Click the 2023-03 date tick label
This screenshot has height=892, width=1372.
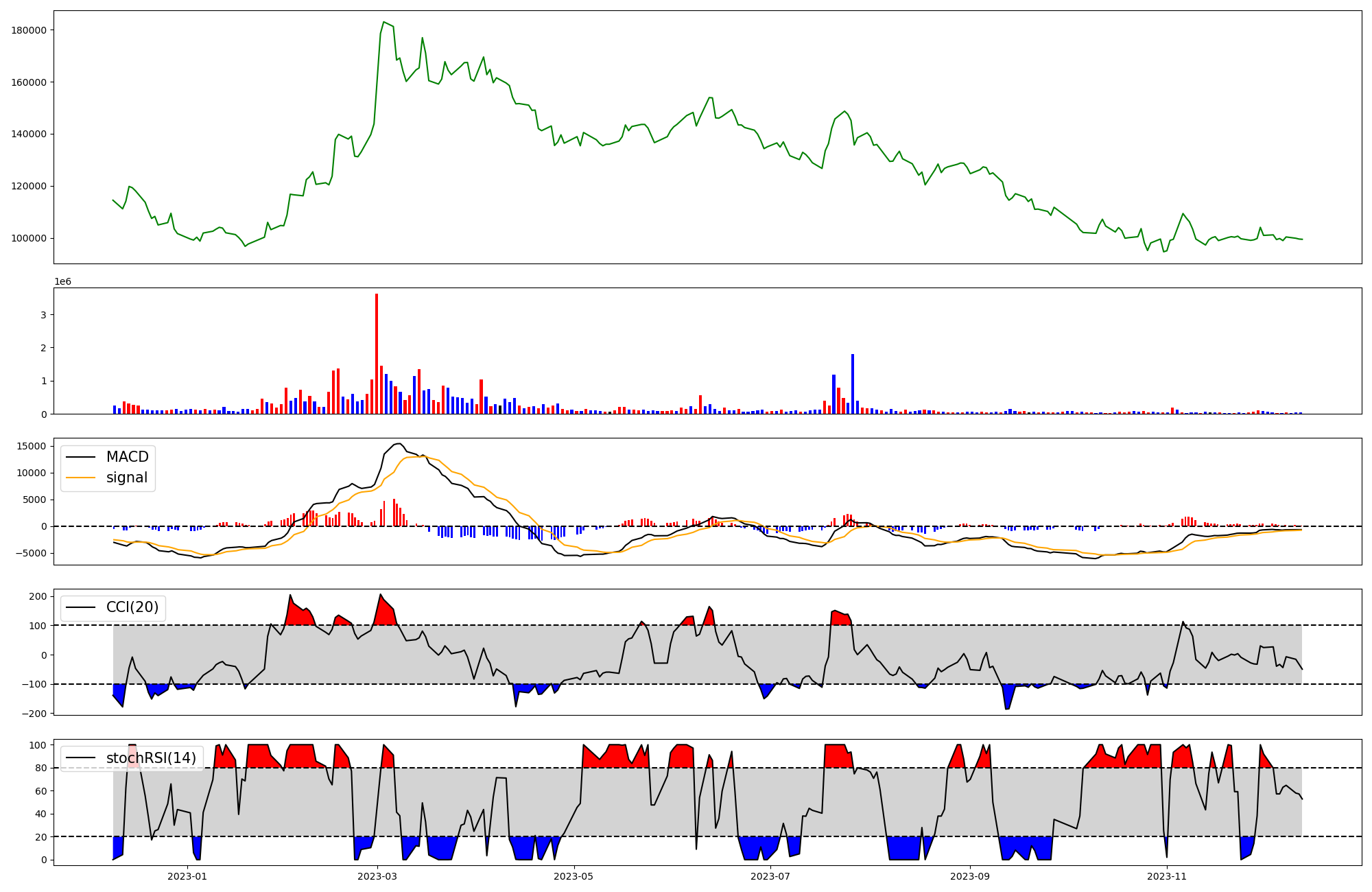point(377,876)
